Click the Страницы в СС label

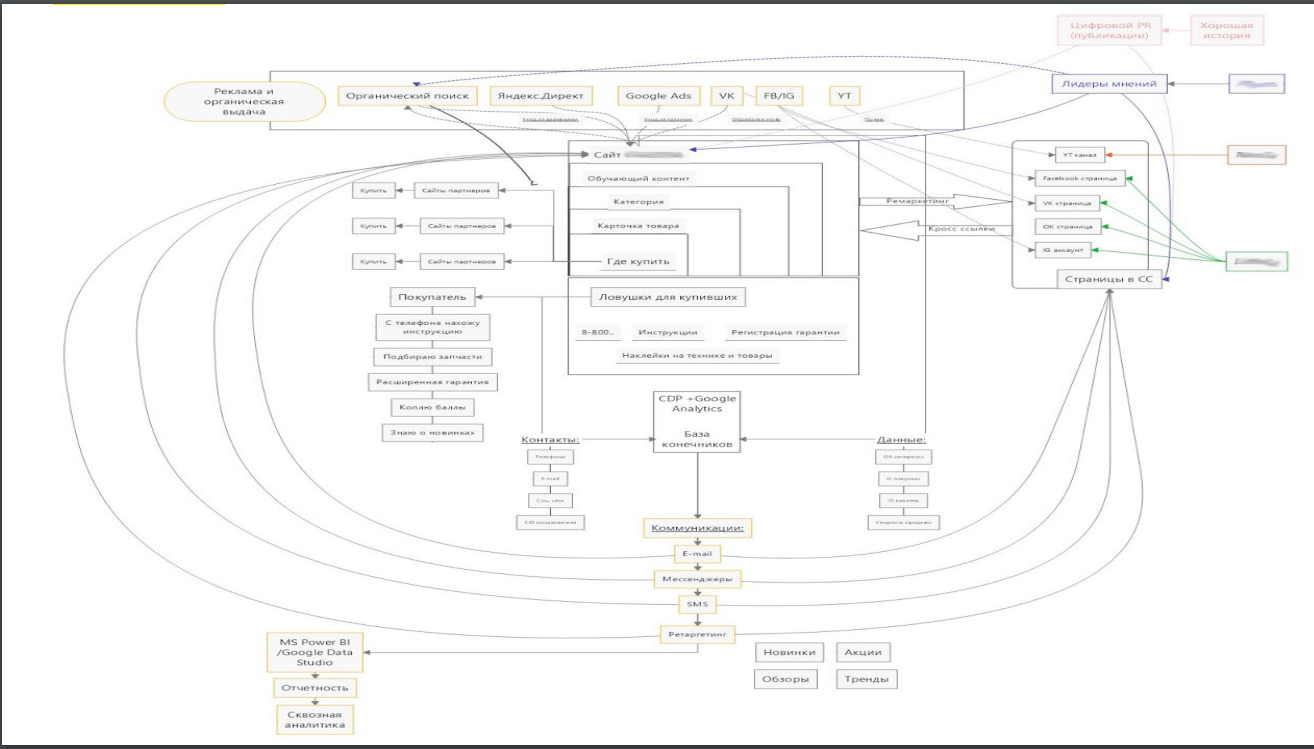coord(1106,280)
